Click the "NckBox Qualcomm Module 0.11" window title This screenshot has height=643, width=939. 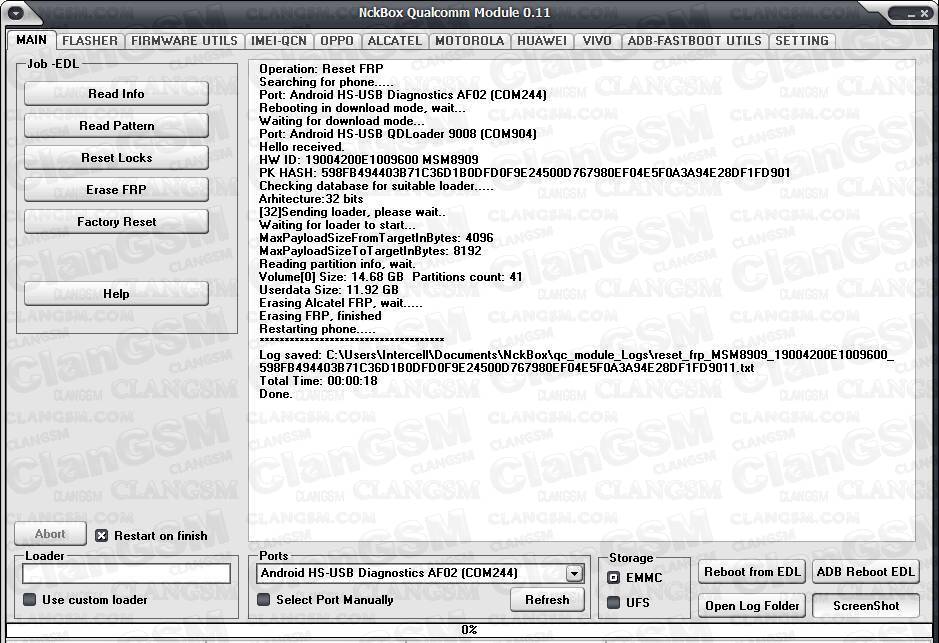455,13
